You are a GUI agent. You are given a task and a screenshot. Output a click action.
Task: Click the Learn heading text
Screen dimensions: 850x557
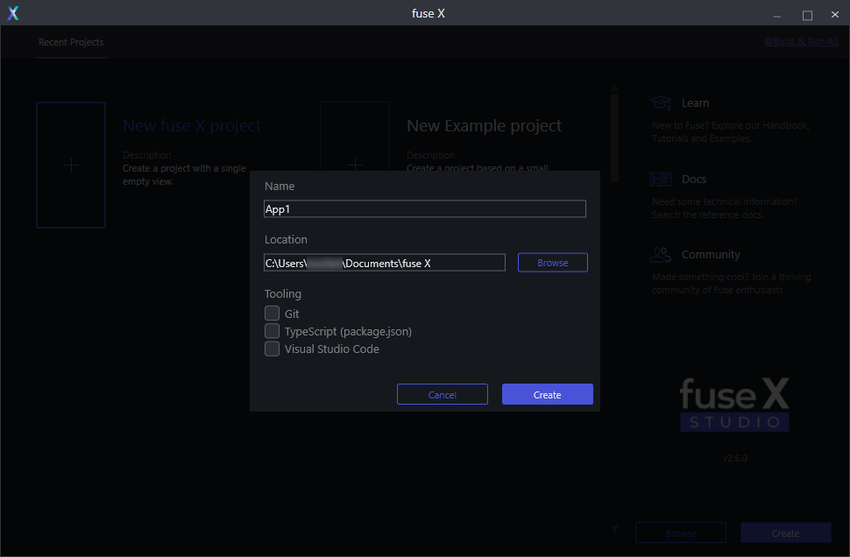[695, 103]
